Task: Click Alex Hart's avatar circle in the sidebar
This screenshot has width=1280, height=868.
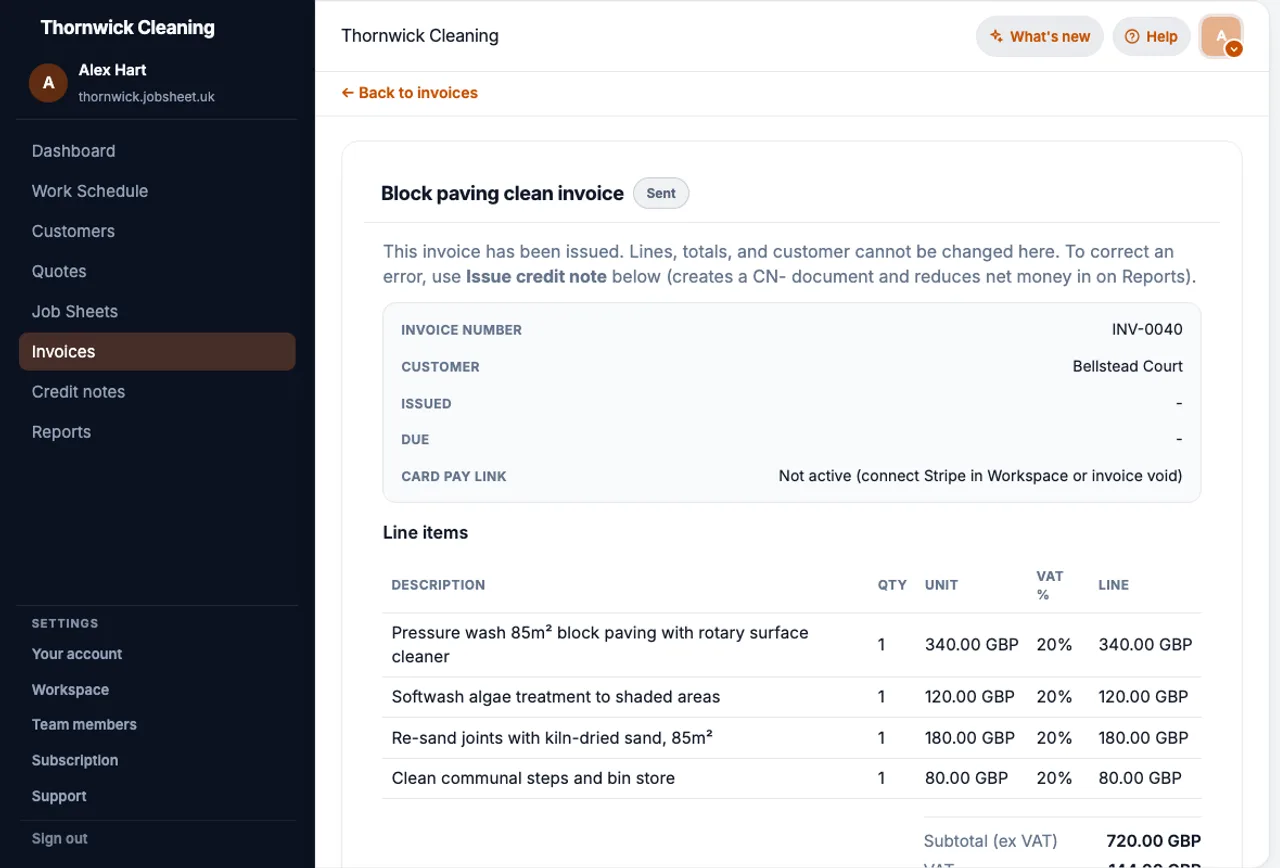Action: (48, 83)
